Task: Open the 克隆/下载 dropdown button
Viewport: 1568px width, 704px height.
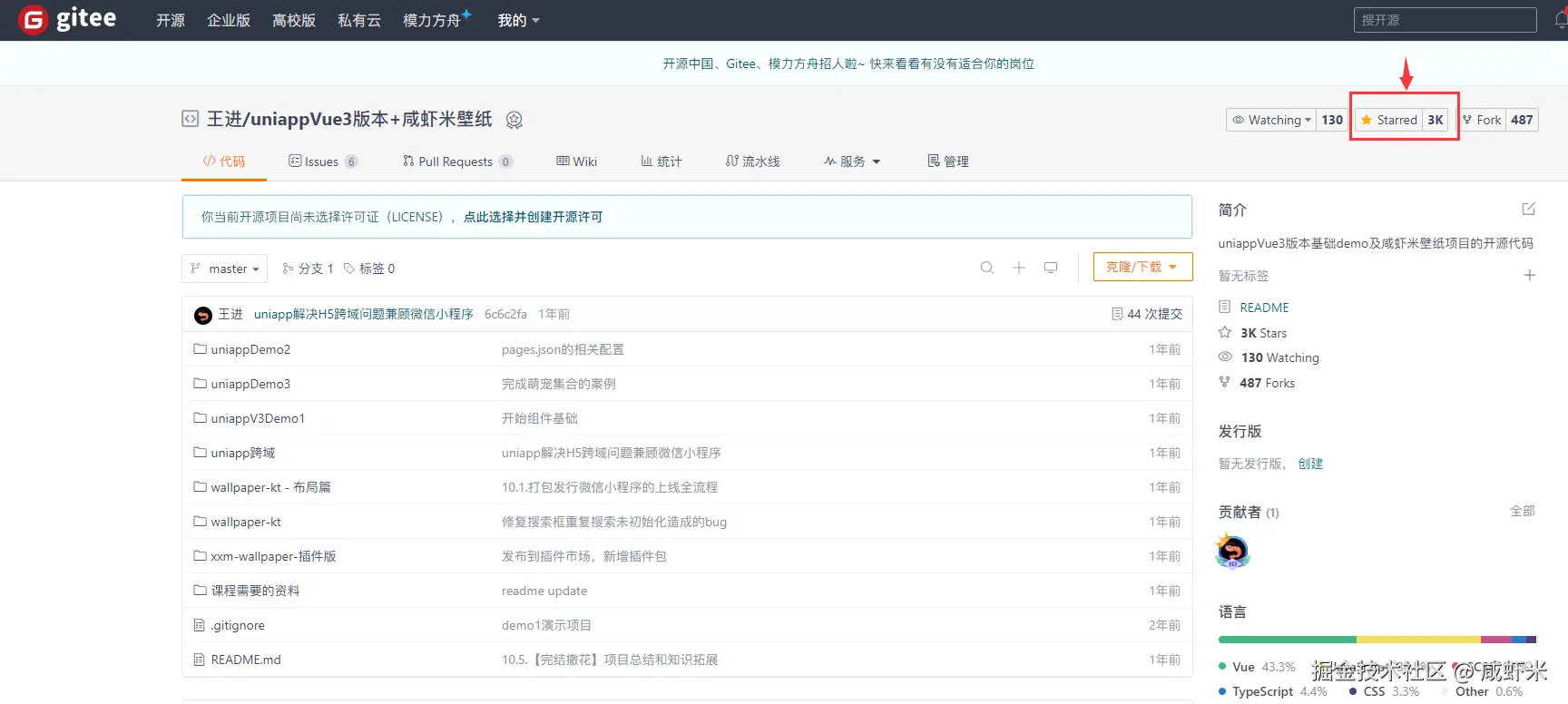Action: [1142, 267]
